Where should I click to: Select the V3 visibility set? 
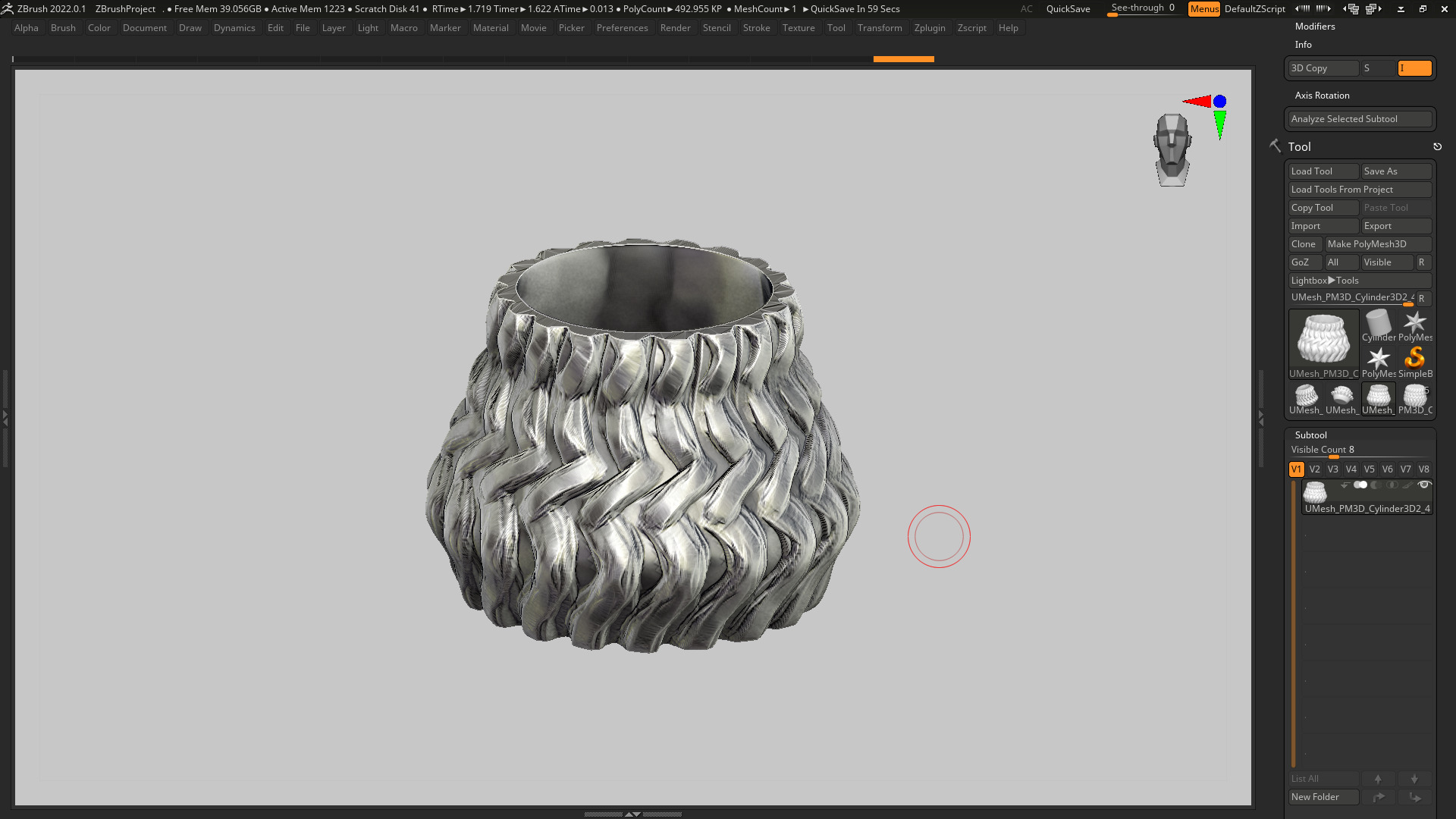(x=1332, y=469)
